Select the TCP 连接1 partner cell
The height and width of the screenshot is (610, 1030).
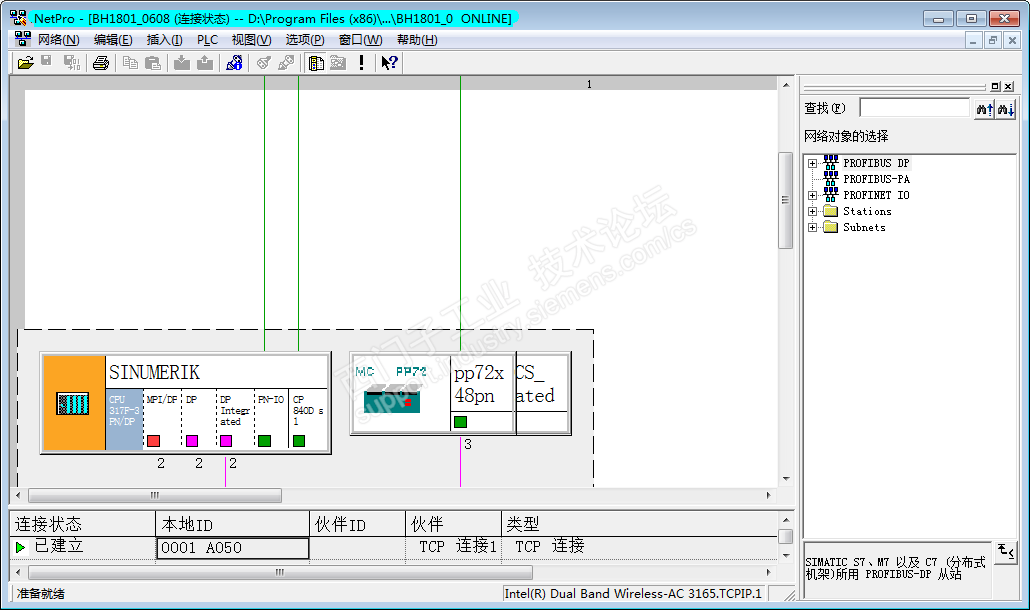click(x=453, y=546)
